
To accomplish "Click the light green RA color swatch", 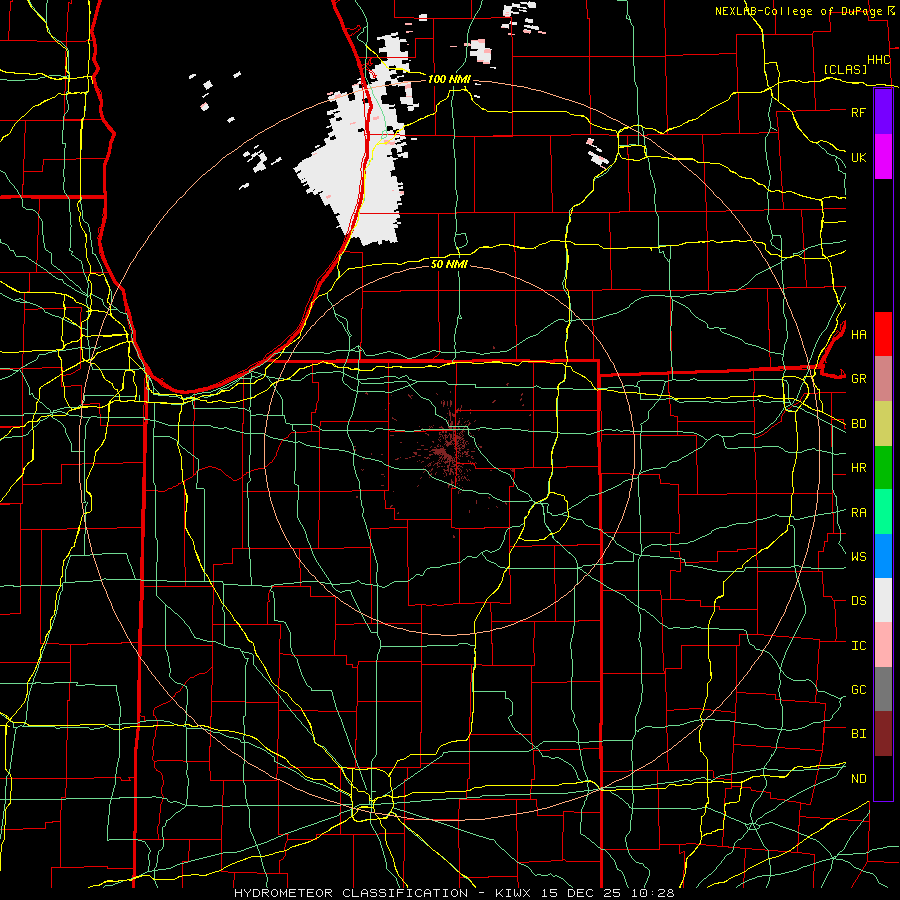I will [883, 512].
